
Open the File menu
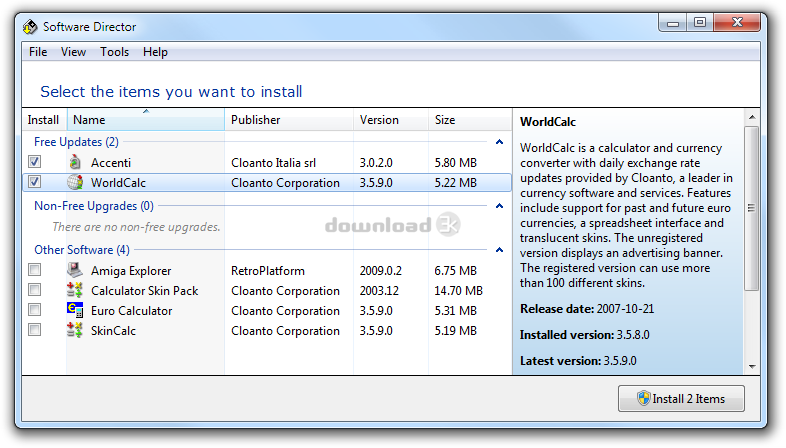38,52
